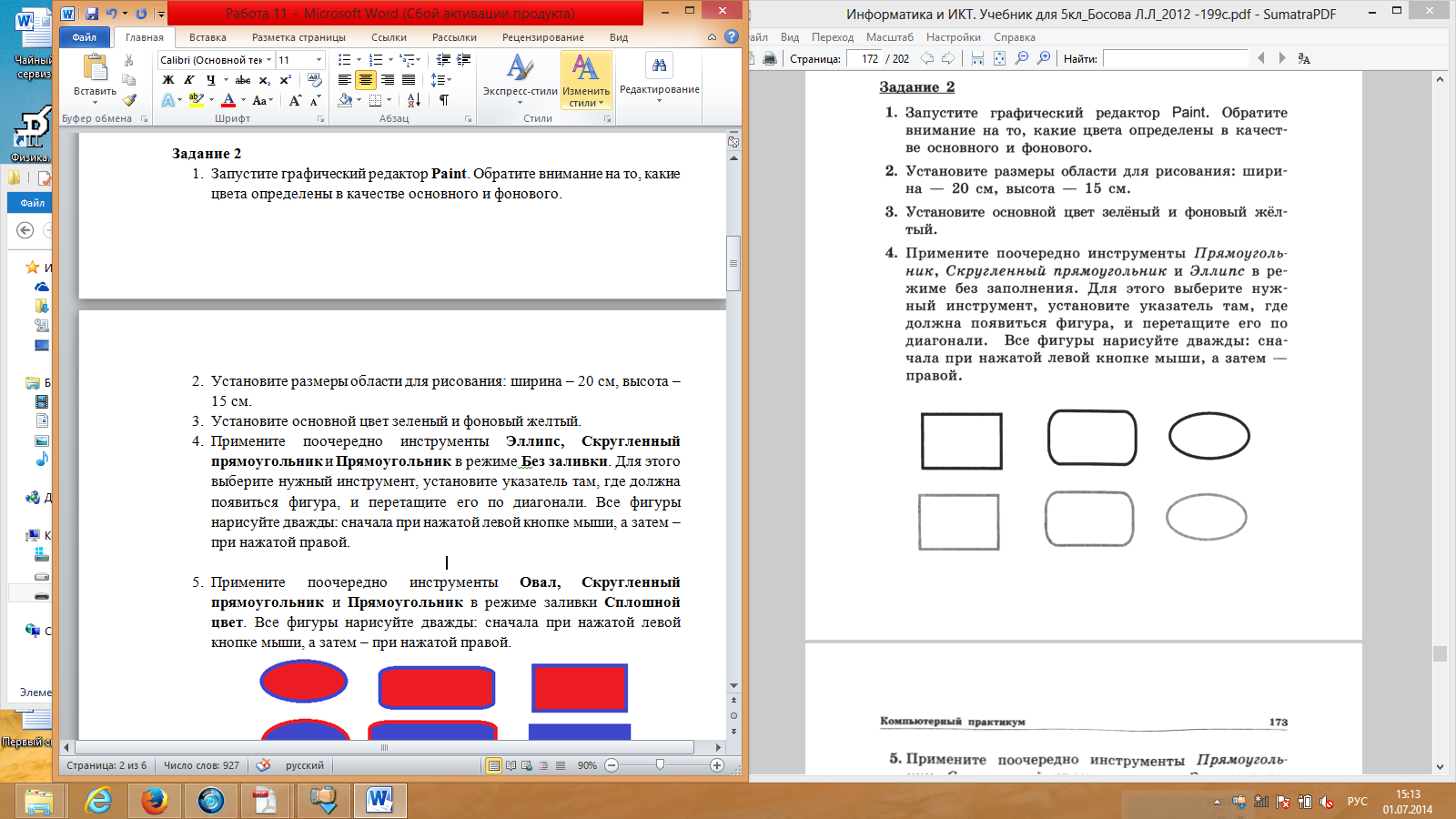Switch to the Вставка ribbon tab
The width and height of the screenshot is (1456, 819).
pos(207,37)
